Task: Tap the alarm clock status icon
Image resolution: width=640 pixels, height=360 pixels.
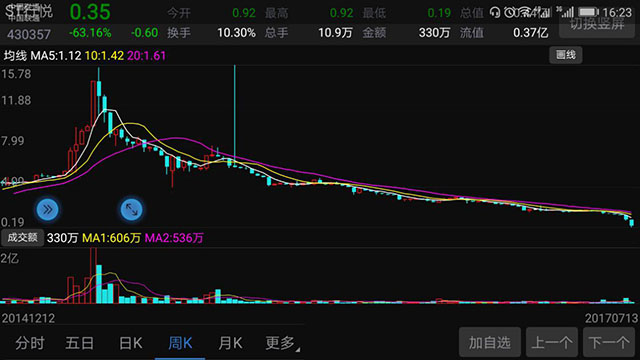Action: click(x=510, y=13)
